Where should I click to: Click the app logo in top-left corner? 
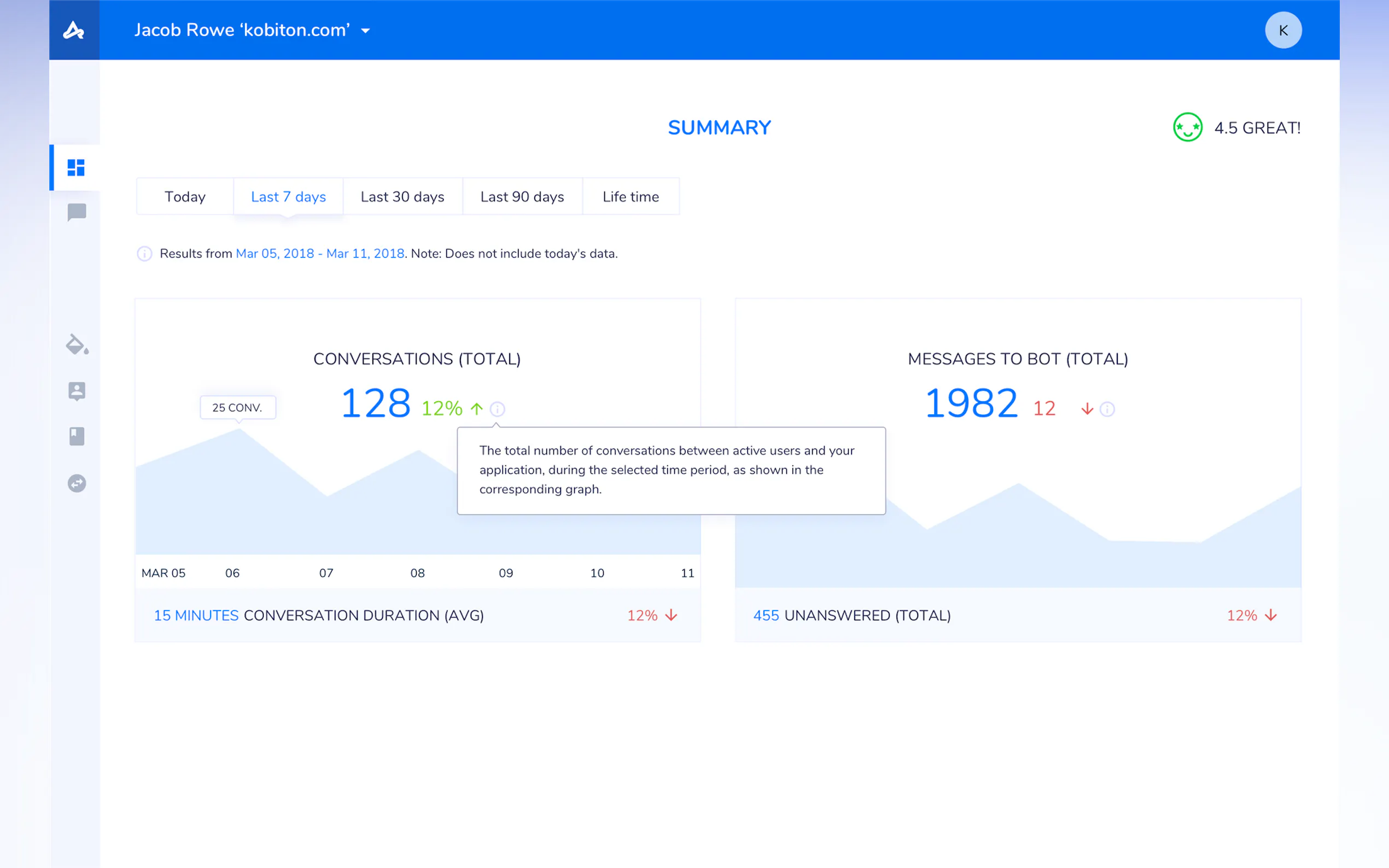tap(73, 30)
